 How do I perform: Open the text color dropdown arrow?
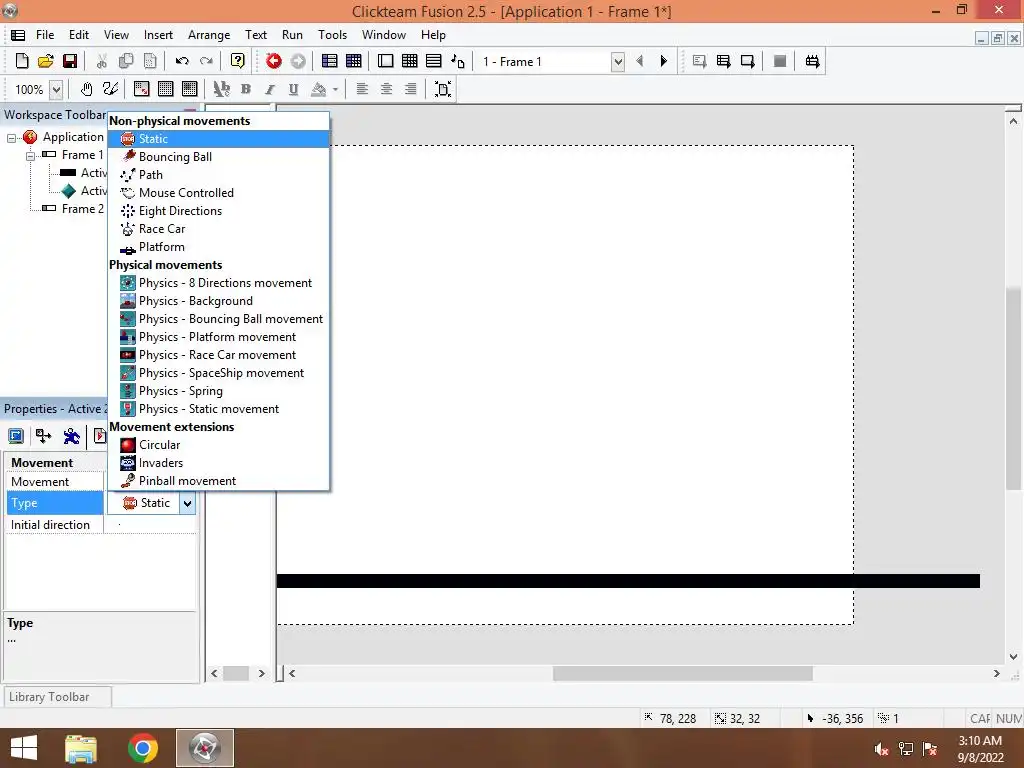335,89
